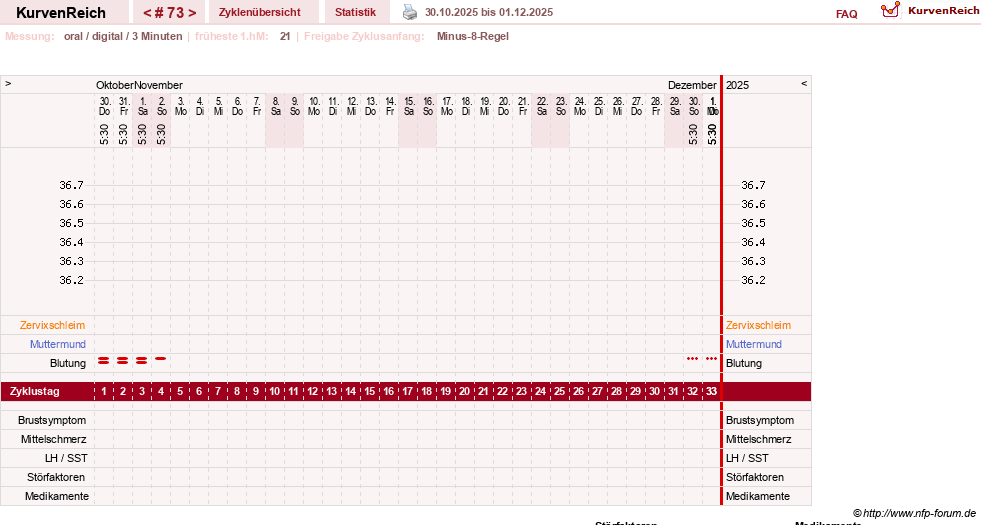Click the bleeding marker on cycle day 3
Viewport: 981px width, 525px height.
tap(141, 360)
